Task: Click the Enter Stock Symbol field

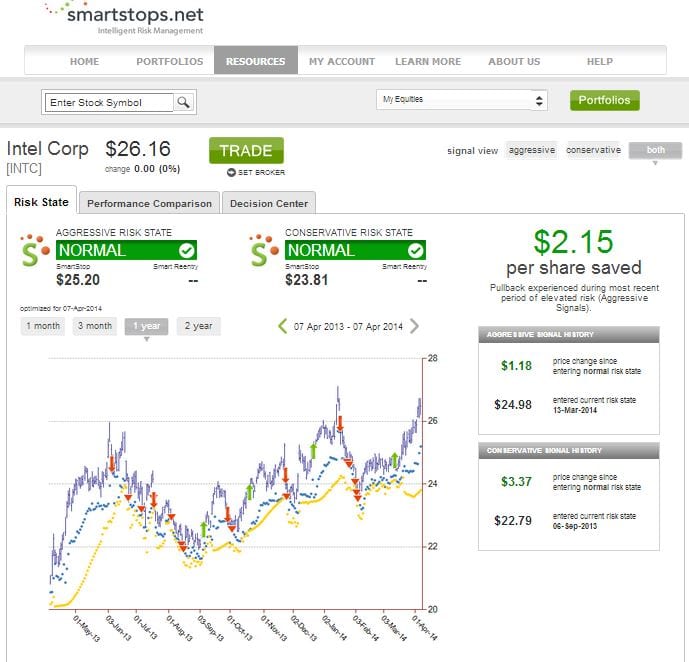Action: (110, 102)
